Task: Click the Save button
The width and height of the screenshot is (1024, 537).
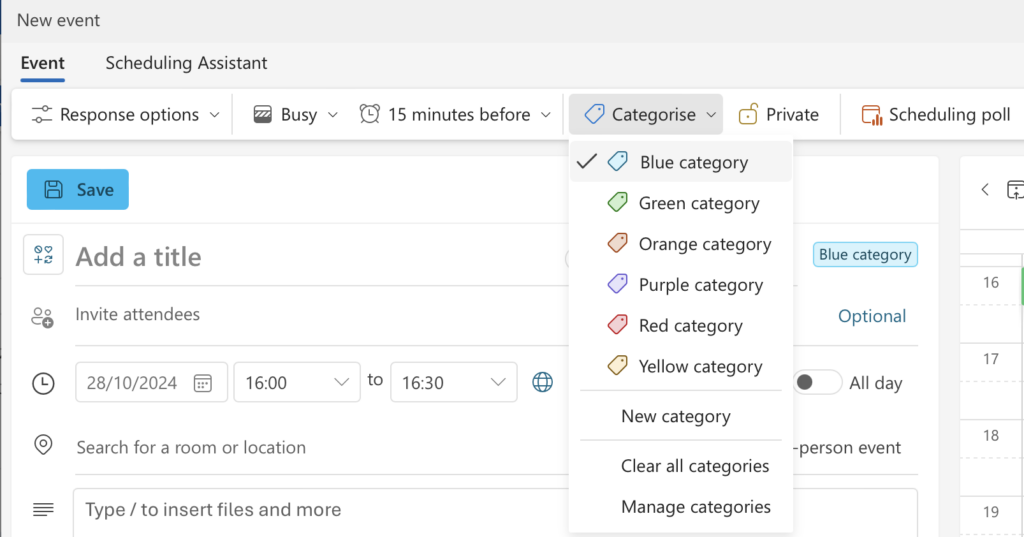Action: pos(78,189)
